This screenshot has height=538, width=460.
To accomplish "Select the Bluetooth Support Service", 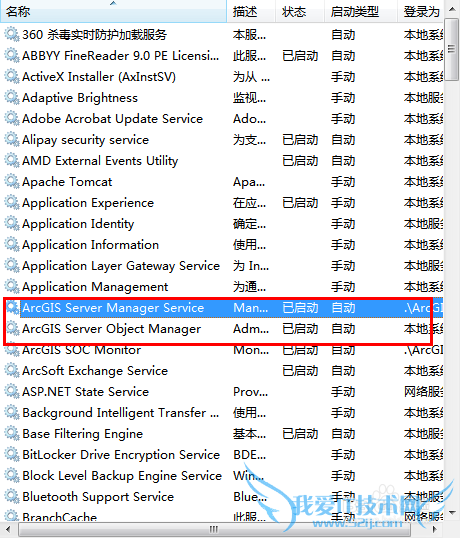I will 98,497.
